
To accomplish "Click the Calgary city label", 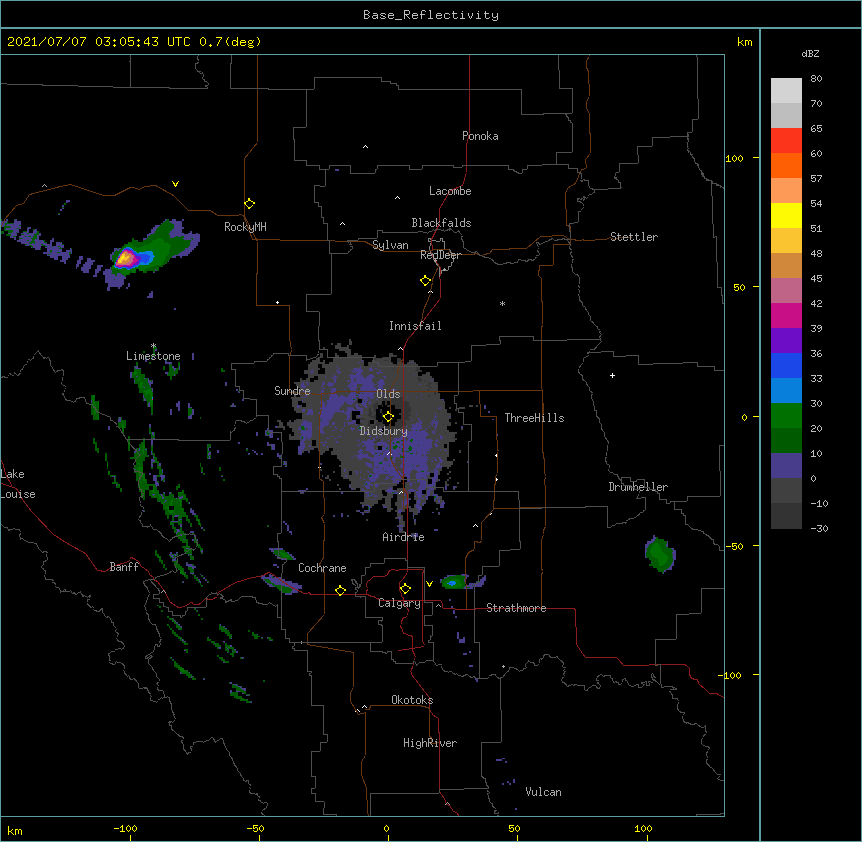I will point(399,603).
